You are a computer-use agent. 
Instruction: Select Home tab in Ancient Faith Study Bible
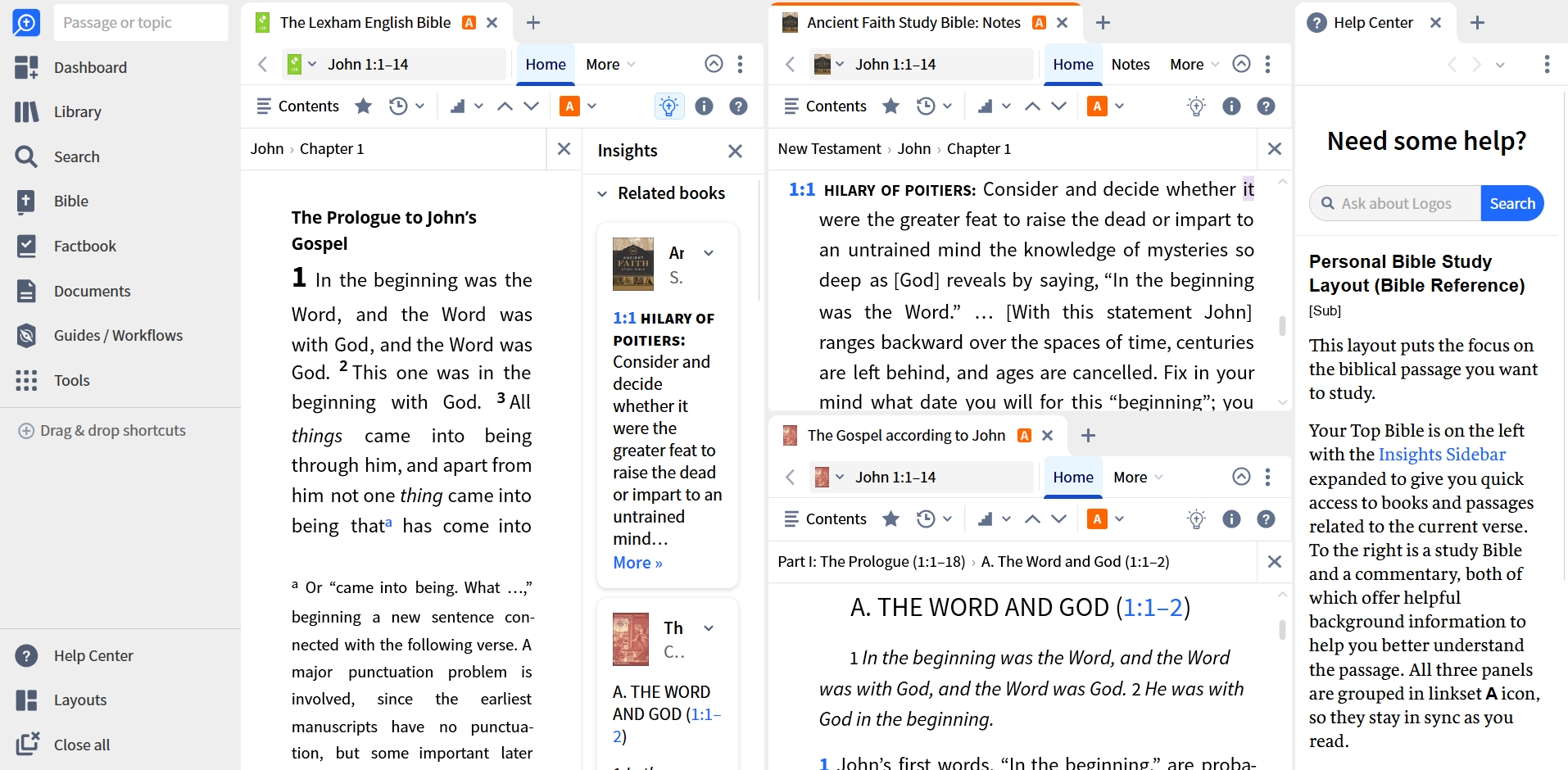pyautogui.click(x=1073, y=64)
